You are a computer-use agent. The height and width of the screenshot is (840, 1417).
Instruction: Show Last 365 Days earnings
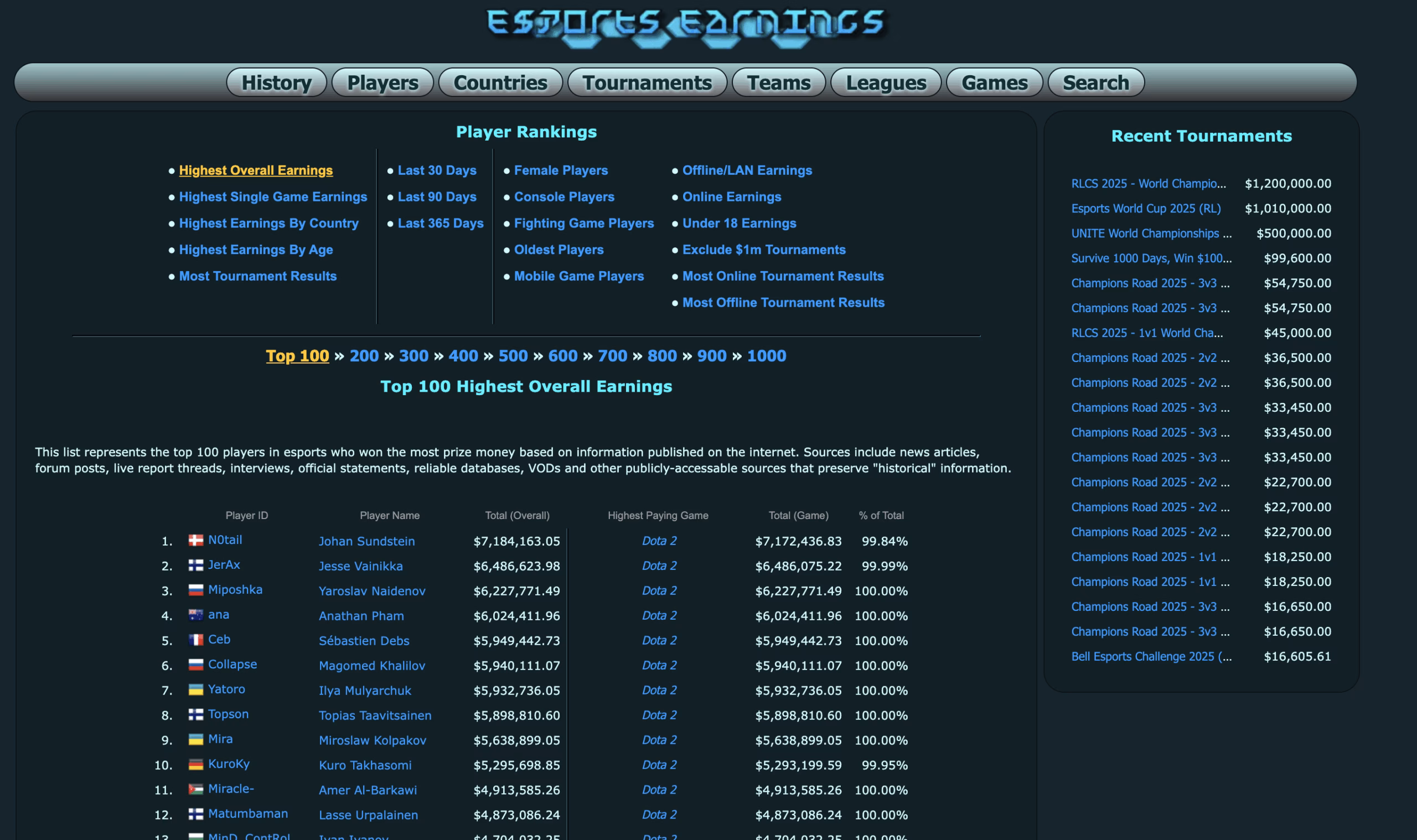pos(441,224)
